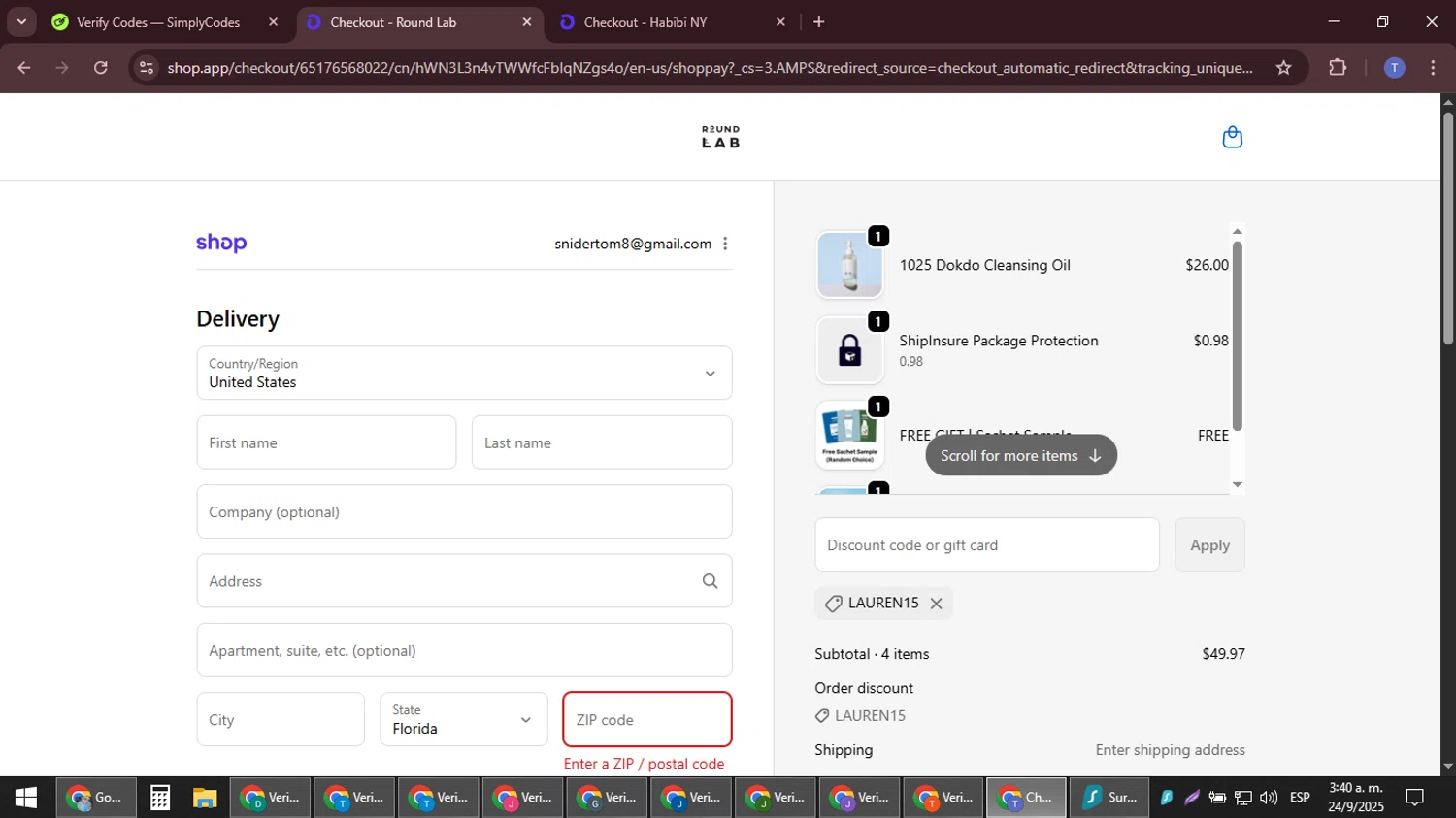Click the $26.00 price of Cleansing Oil
1456x818 pixels.
point(1207,265)
